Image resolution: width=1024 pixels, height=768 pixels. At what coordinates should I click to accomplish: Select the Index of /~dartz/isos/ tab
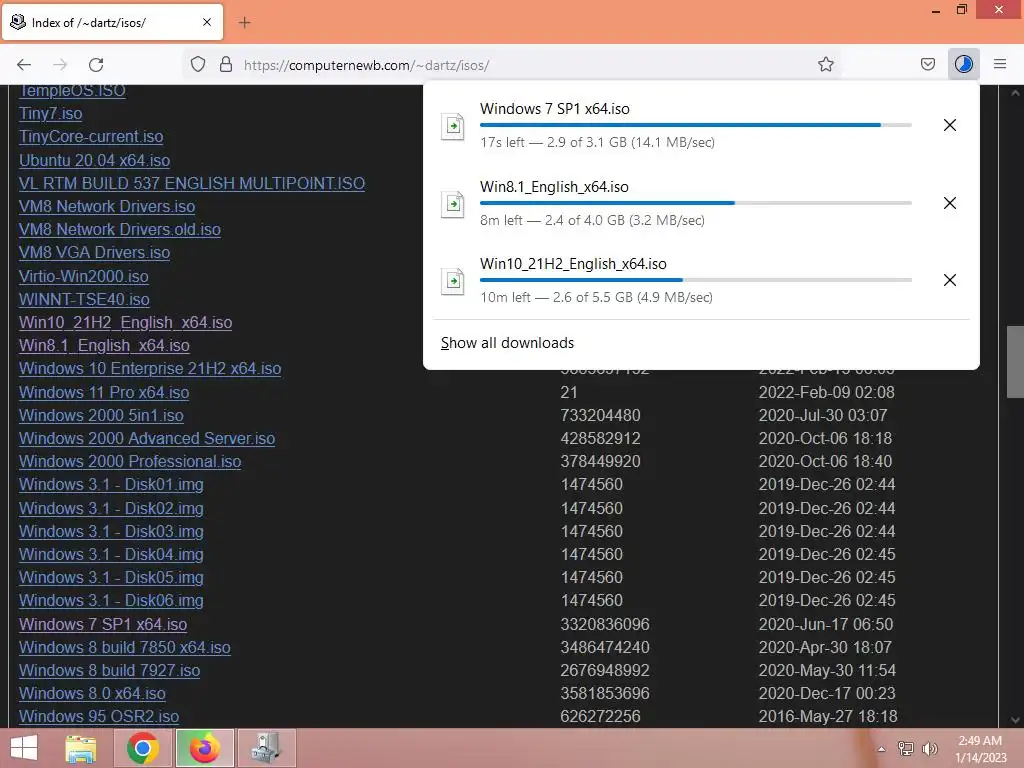pos(112,22)
